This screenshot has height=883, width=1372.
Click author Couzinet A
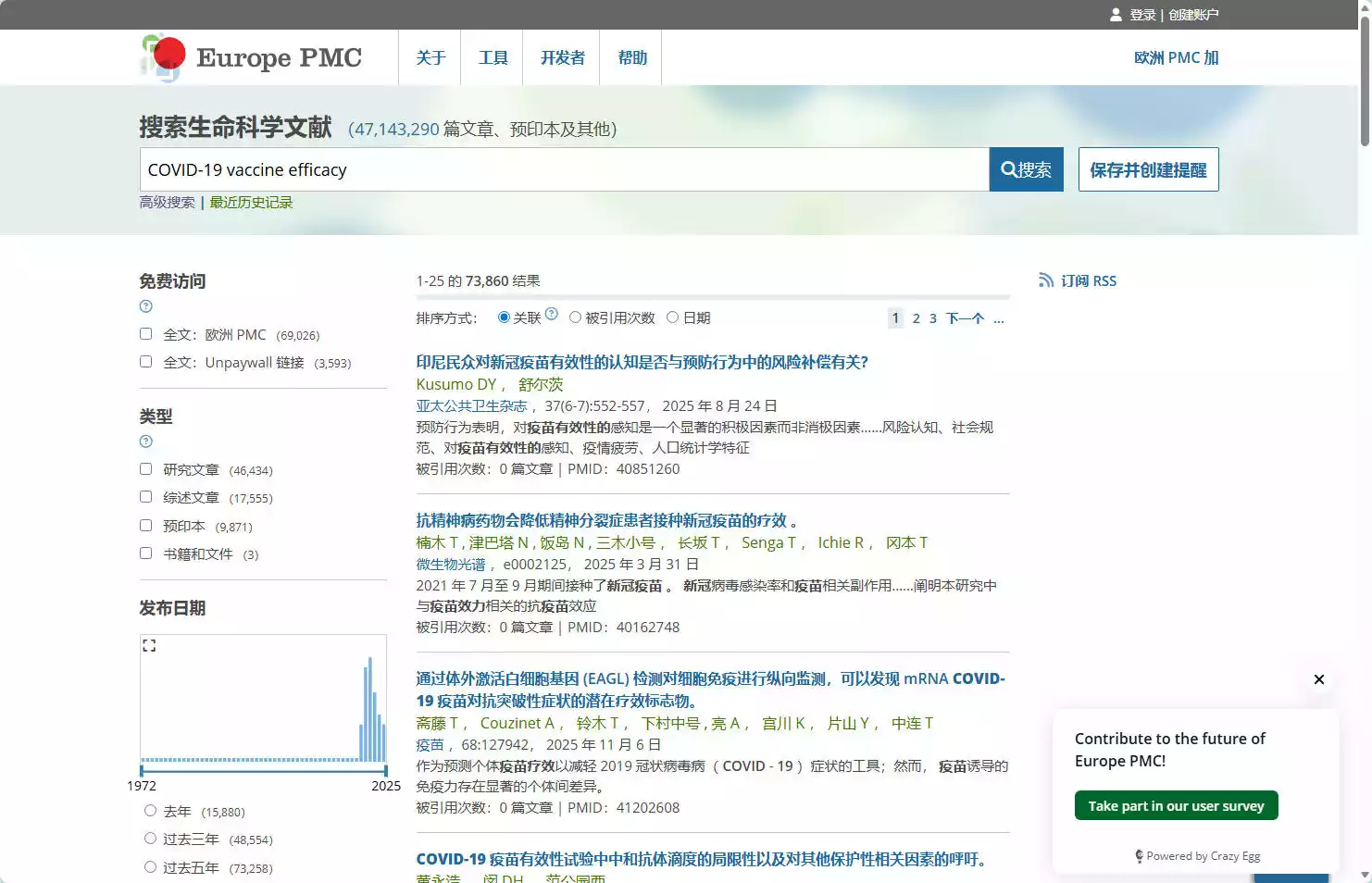(518, 723)
